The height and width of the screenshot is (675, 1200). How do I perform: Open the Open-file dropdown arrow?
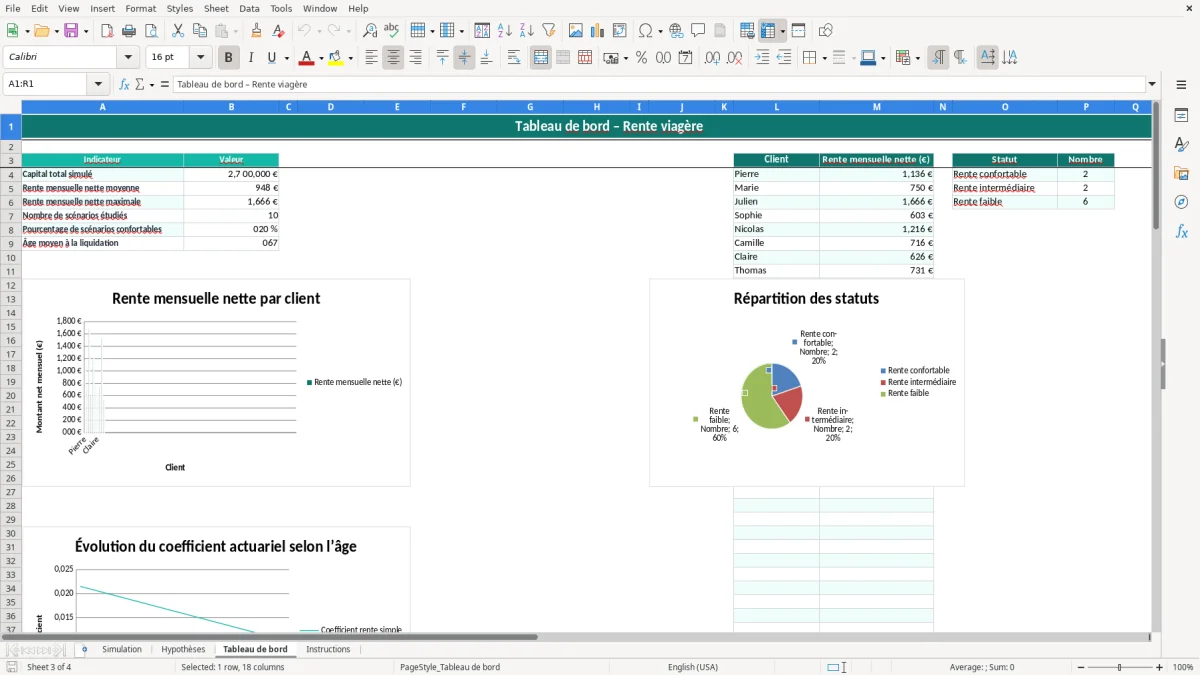point(56,31)
